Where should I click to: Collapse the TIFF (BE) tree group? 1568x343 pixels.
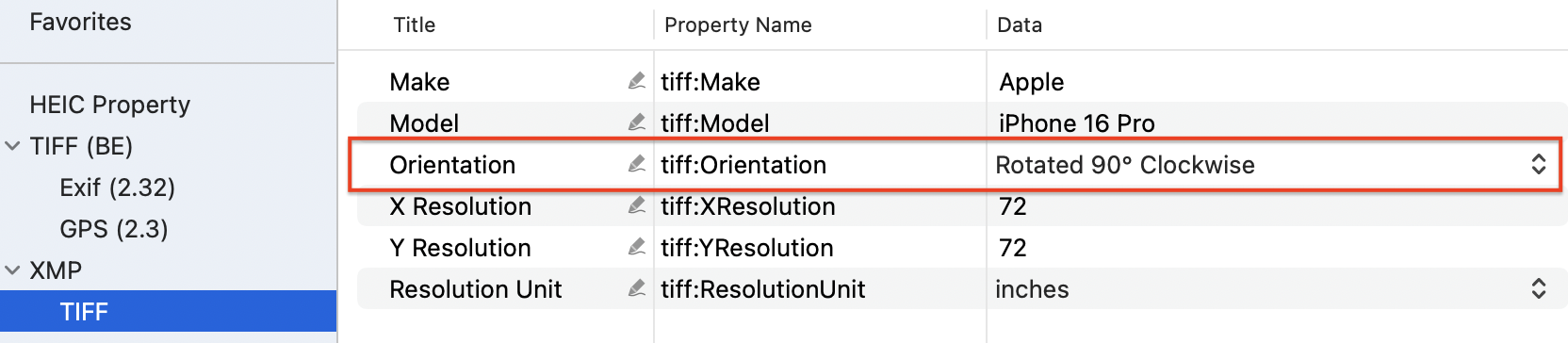(12, 146)
